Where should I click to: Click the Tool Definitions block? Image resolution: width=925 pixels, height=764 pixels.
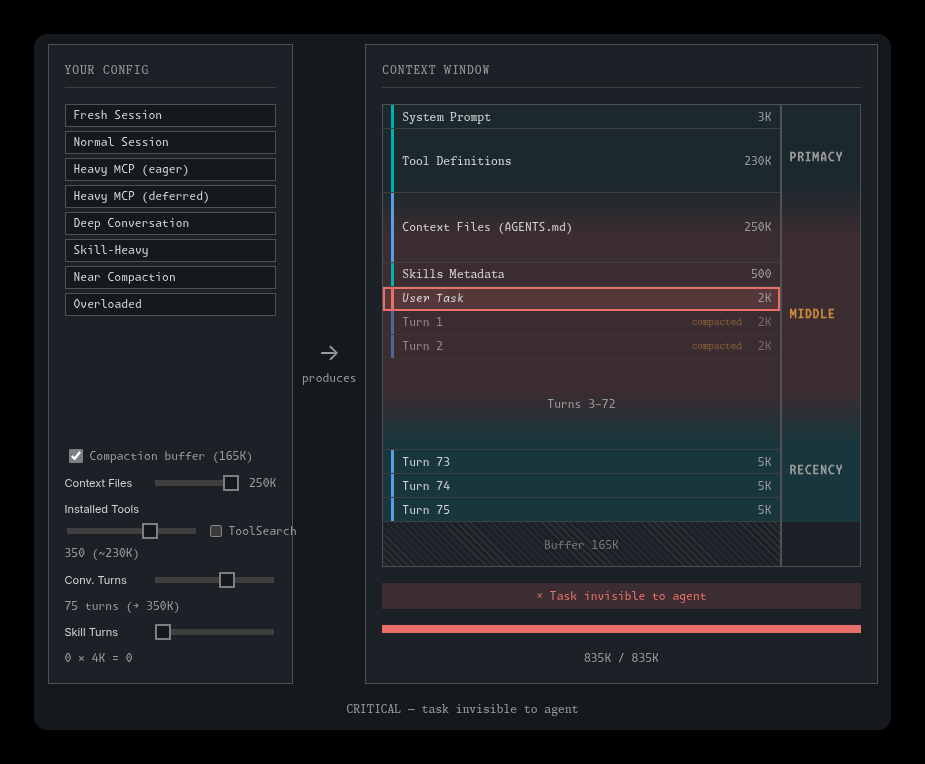(x=581, y=160)
